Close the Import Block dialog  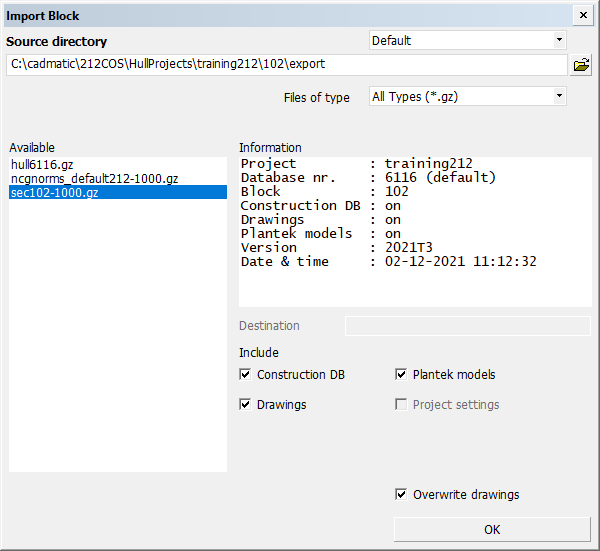pyautogui.click(x=583, y=15)
